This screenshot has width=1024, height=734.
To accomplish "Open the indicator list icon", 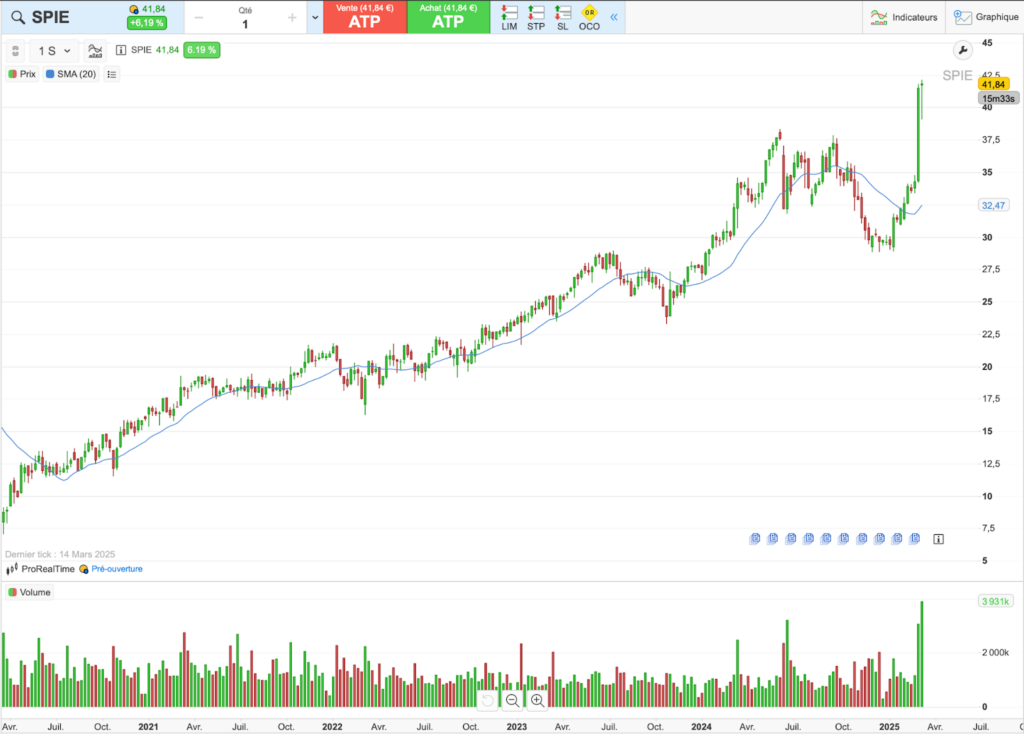I will point(112,74).
